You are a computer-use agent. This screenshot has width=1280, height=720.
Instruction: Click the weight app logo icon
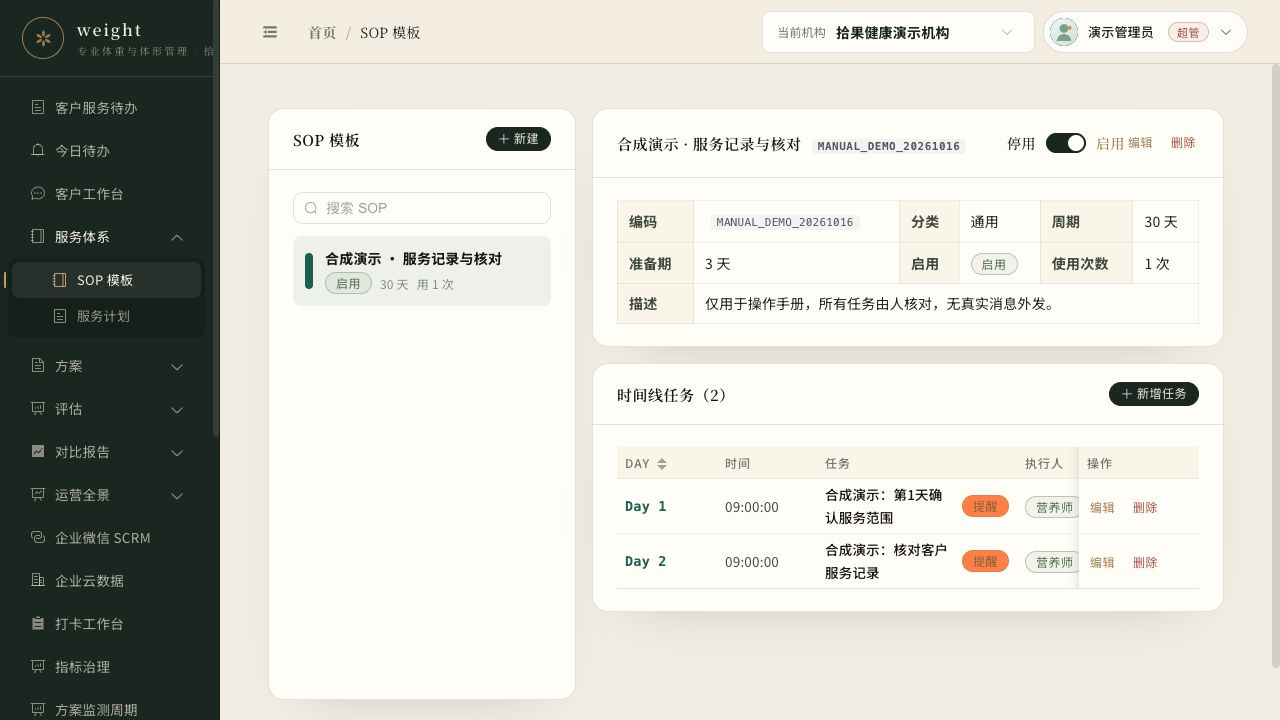click(x=43, y=38)
